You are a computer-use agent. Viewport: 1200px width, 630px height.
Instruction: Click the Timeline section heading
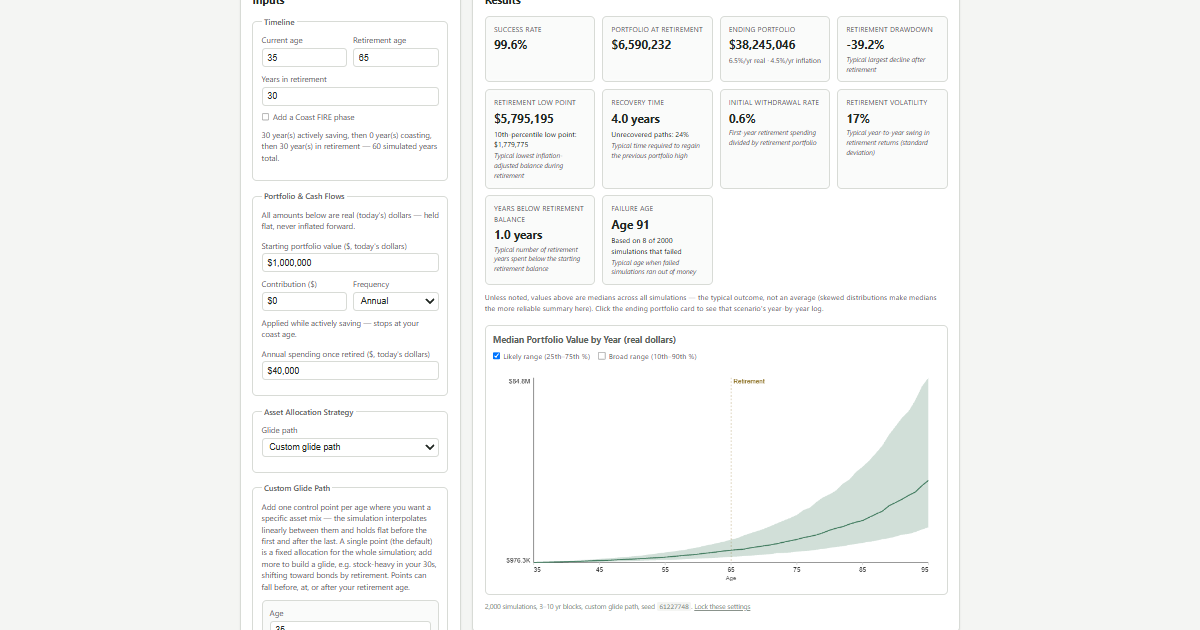tap(279, 22)
